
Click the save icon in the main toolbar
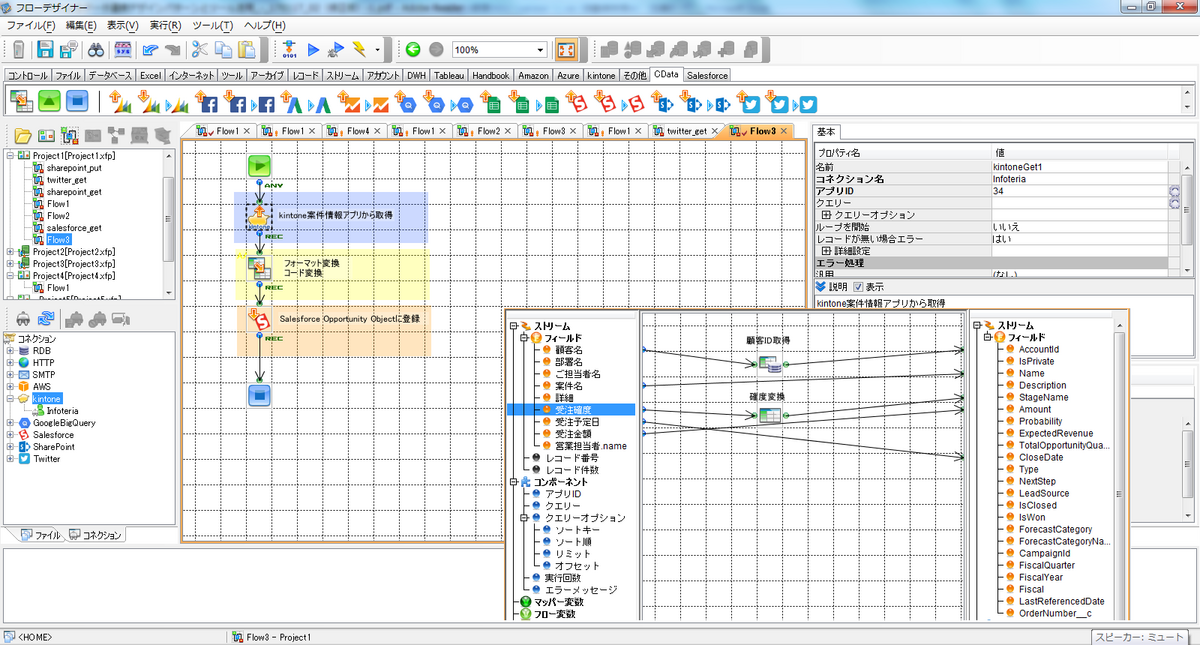(45, 49)
